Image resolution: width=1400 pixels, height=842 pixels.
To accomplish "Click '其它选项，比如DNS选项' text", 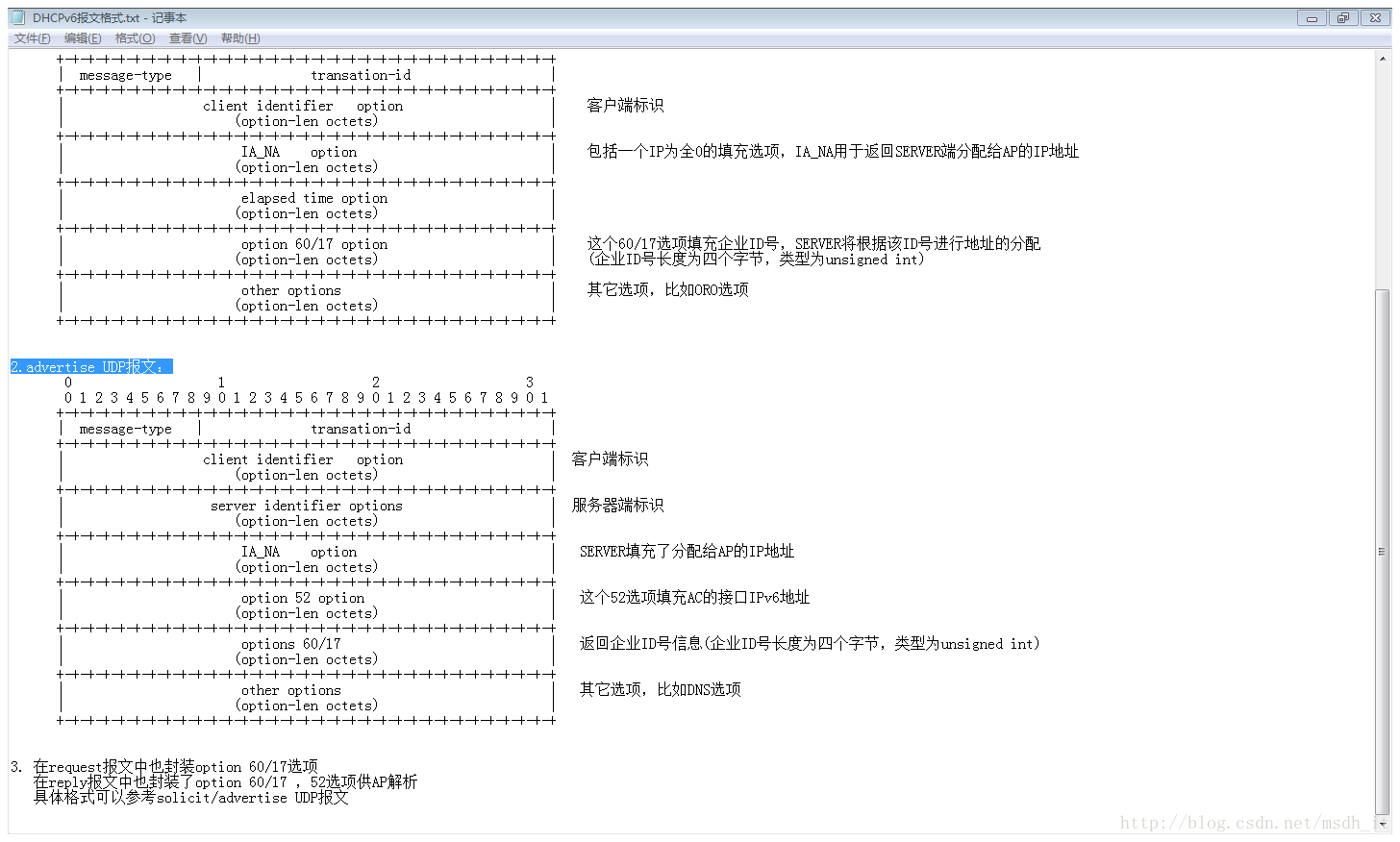I will [x=660, y=690].
